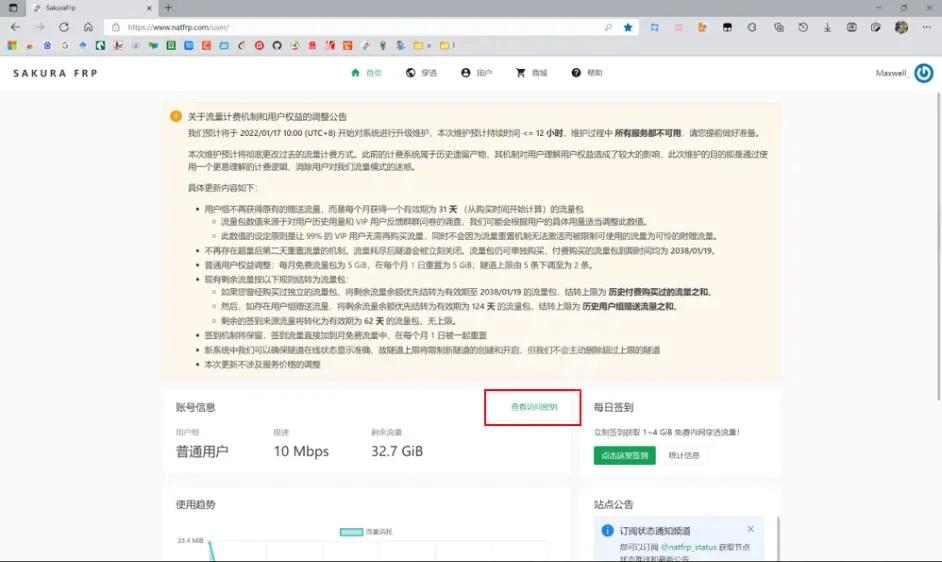Click the browser home icon
The height and width of the screenshot is (562, 942).
89,27
